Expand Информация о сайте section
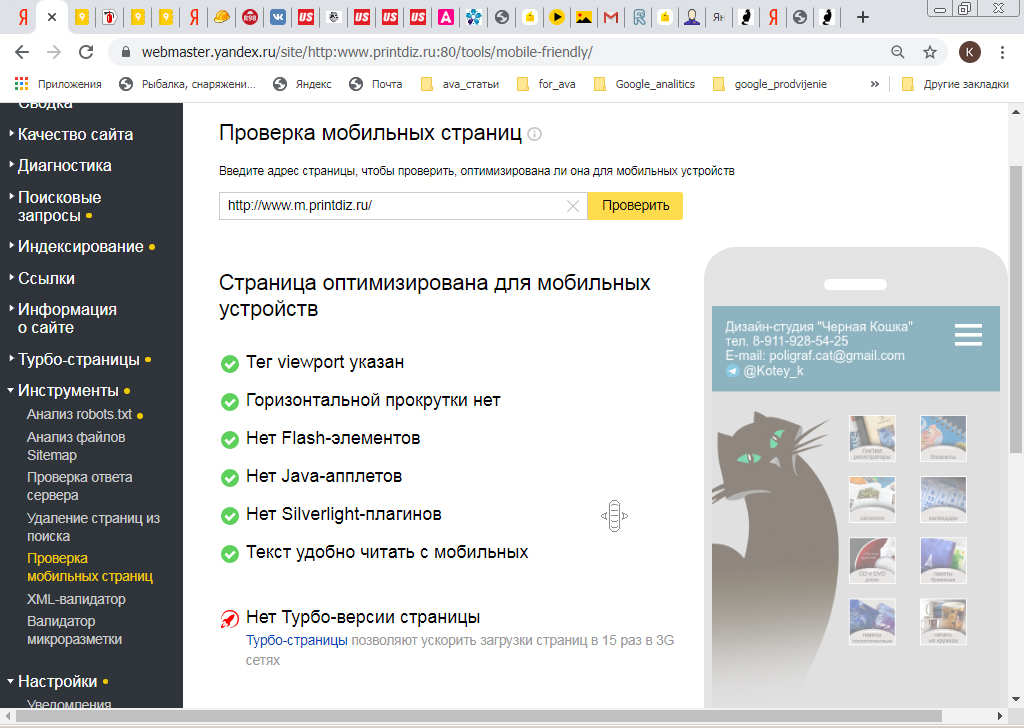The width and height of the screenshot is (1024, 728). pyautogui.click(x=67, y=319)
